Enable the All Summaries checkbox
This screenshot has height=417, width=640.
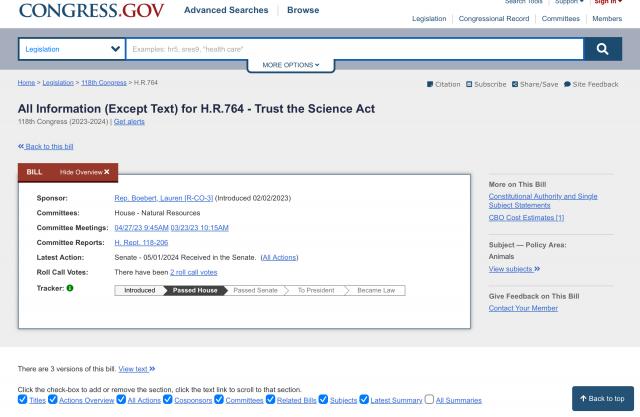[x=429, y=400]
